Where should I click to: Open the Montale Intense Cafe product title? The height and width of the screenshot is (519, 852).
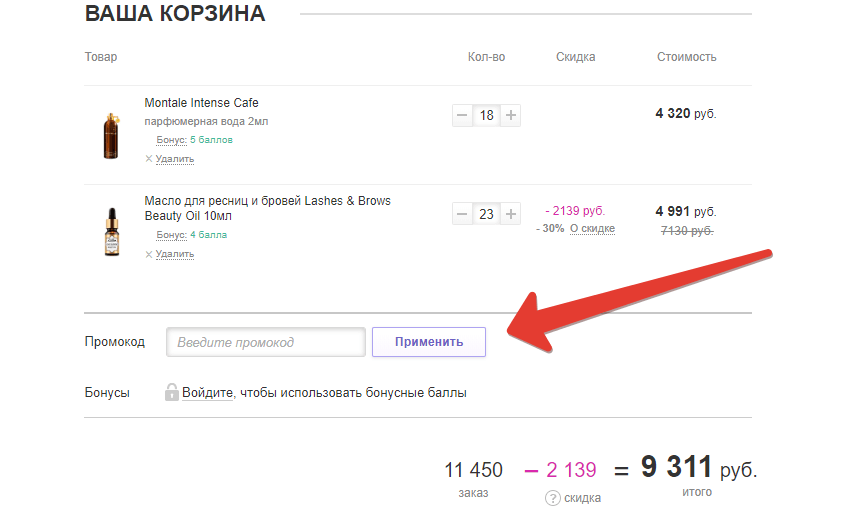point(201,103)
